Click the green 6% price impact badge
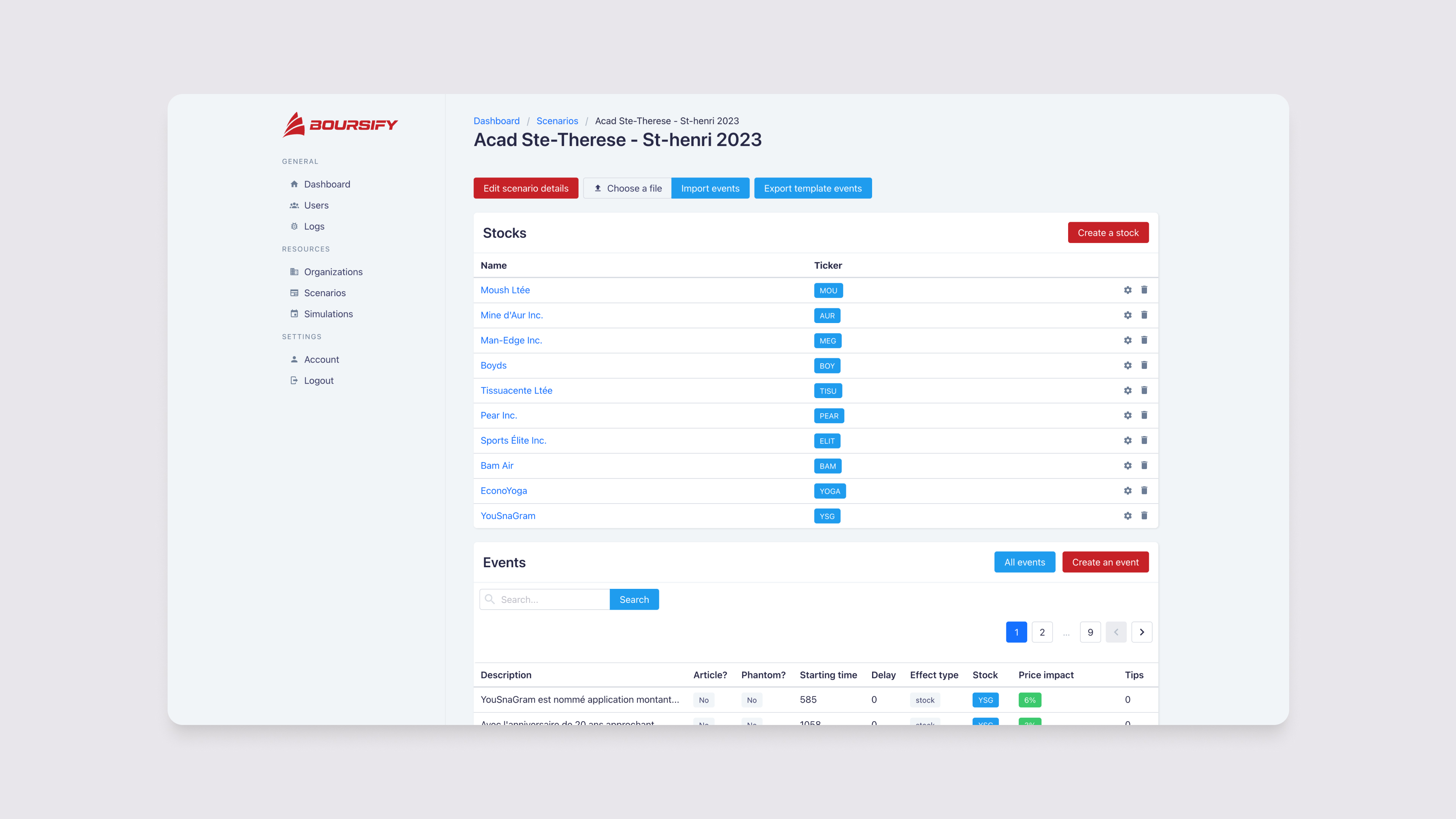1456x819 pixels. tap(1029, 700)
